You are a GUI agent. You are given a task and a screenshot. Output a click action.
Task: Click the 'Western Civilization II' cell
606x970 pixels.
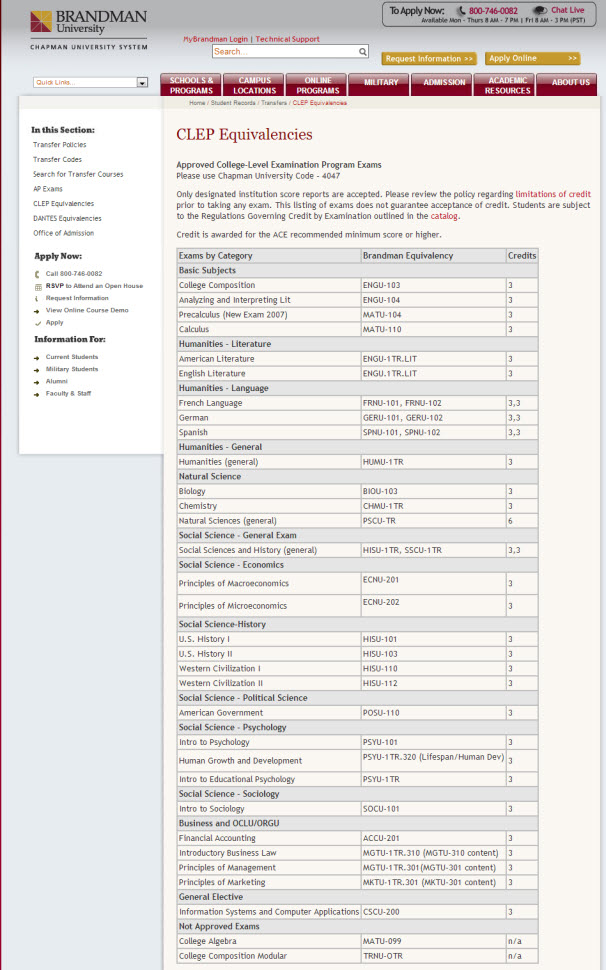coord(268,684)
